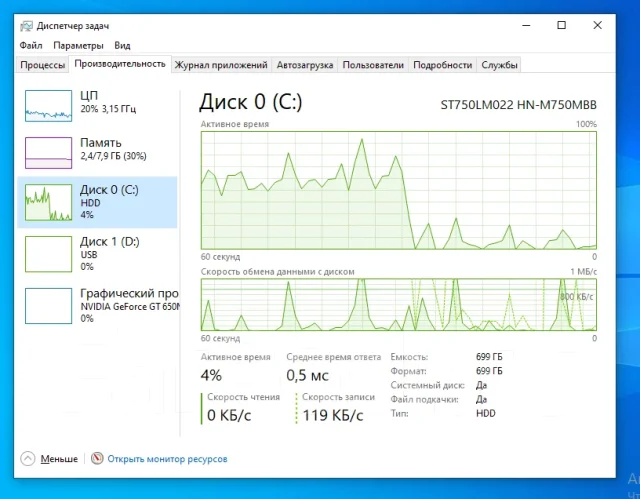Click the Системный диск Да value
Image resolution: width=640 pixels, height=499 pixels.
482,385
